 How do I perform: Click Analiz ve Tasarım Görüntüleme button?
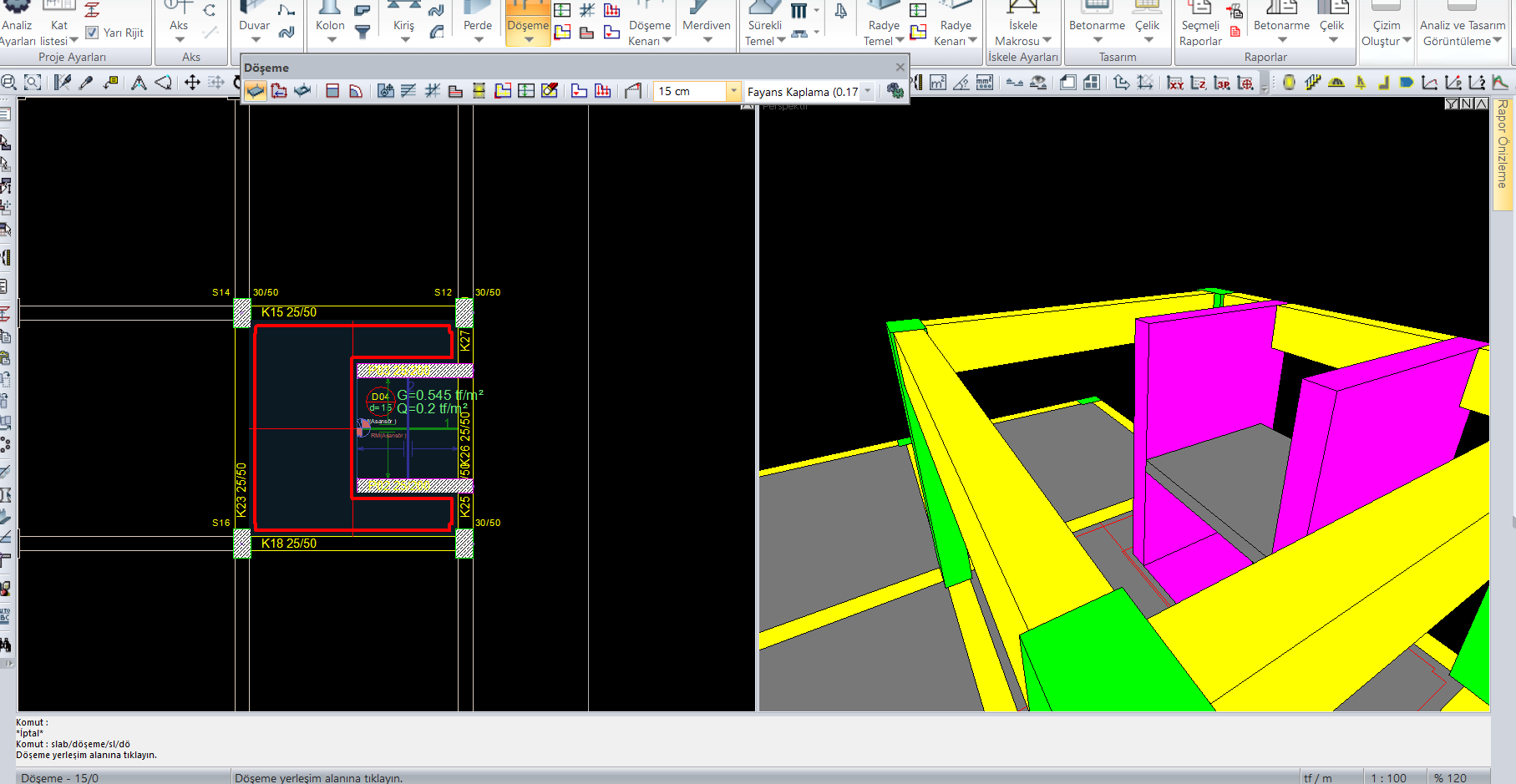click(1463, 23)
